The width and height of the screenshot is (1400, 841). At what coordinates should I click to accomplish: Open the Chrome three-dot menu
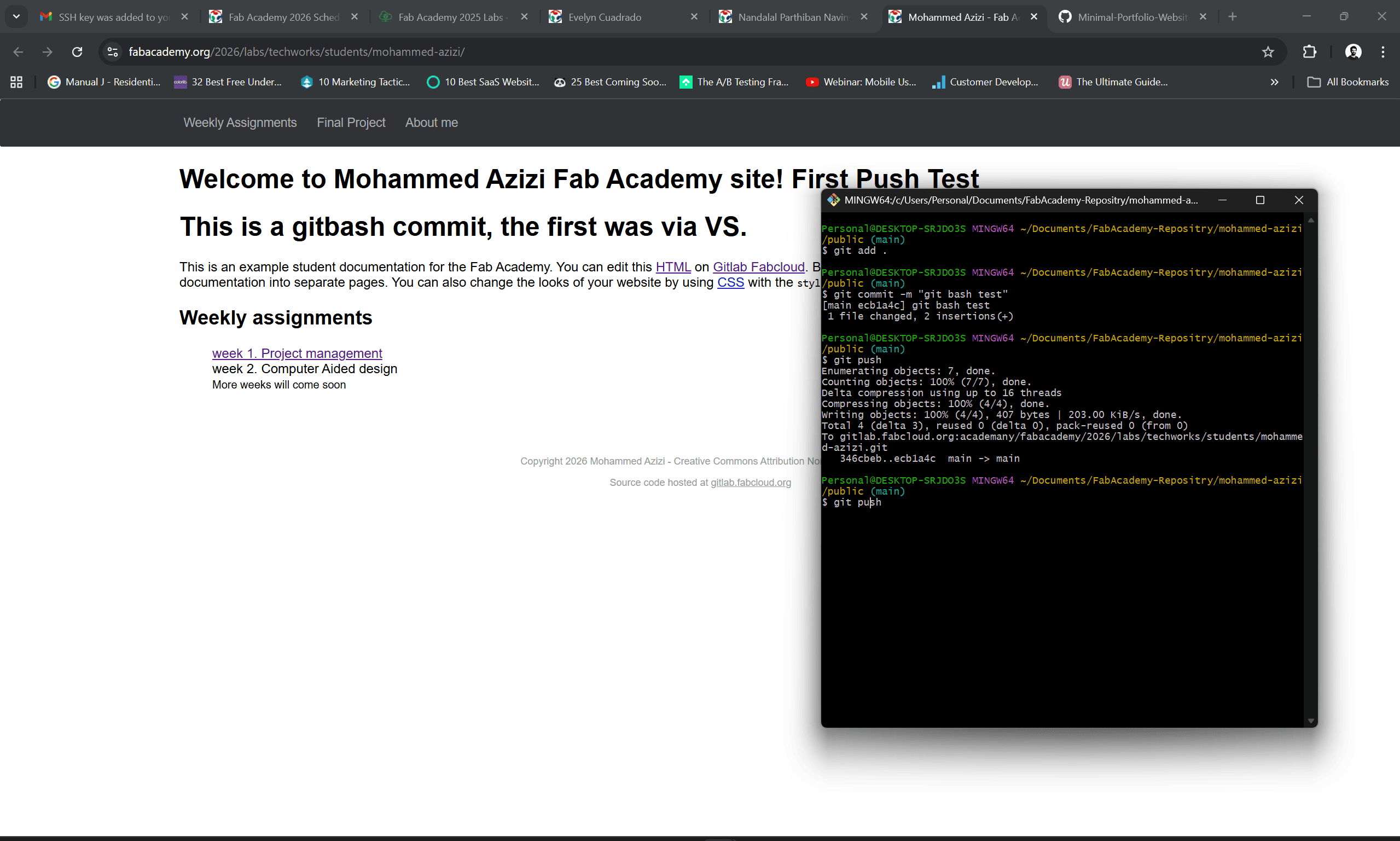pos(1382,51)
